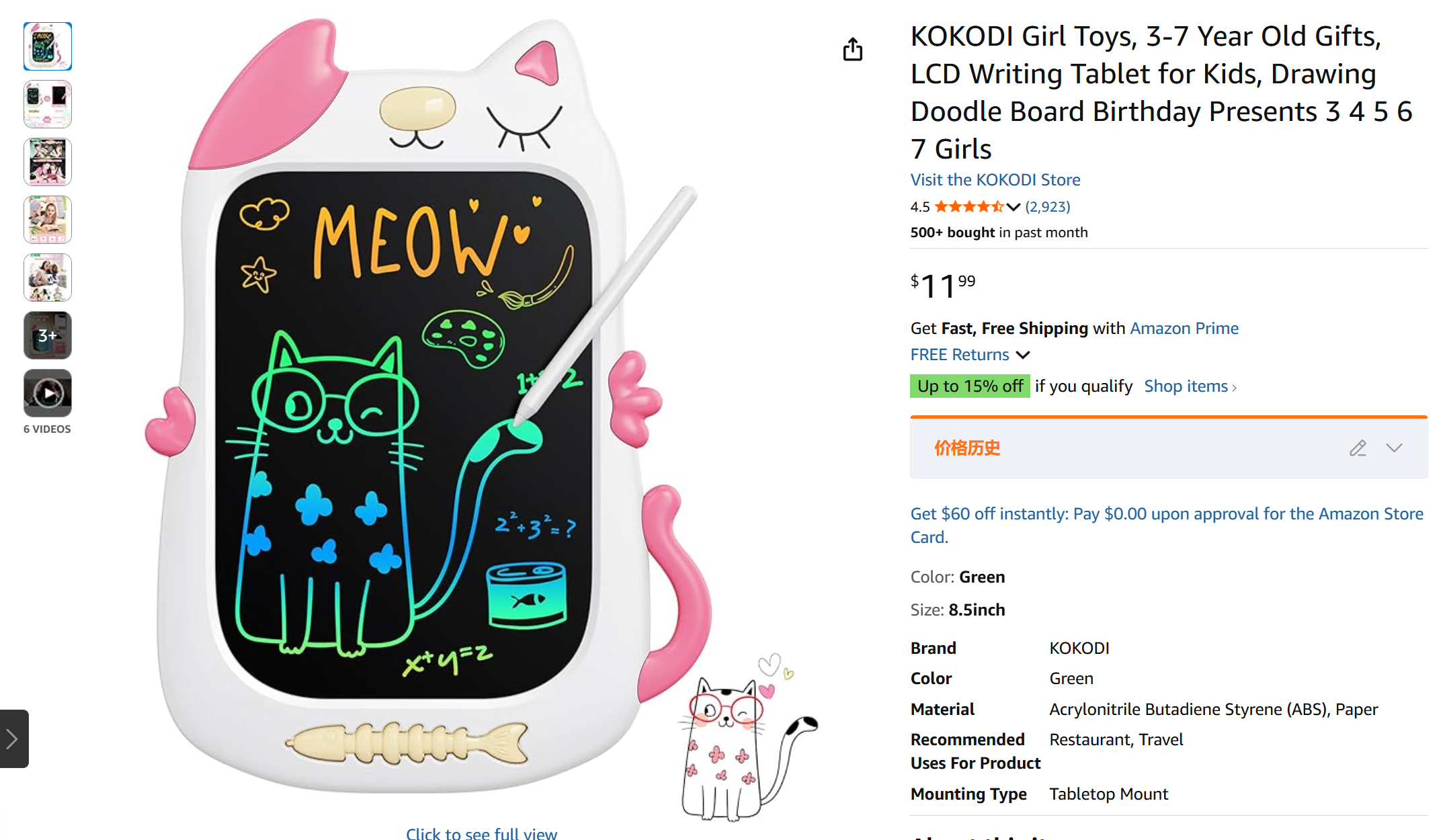Screen dimensions: 1447x840
Task: View the third product thumbnail
Action: coord(48,162)
